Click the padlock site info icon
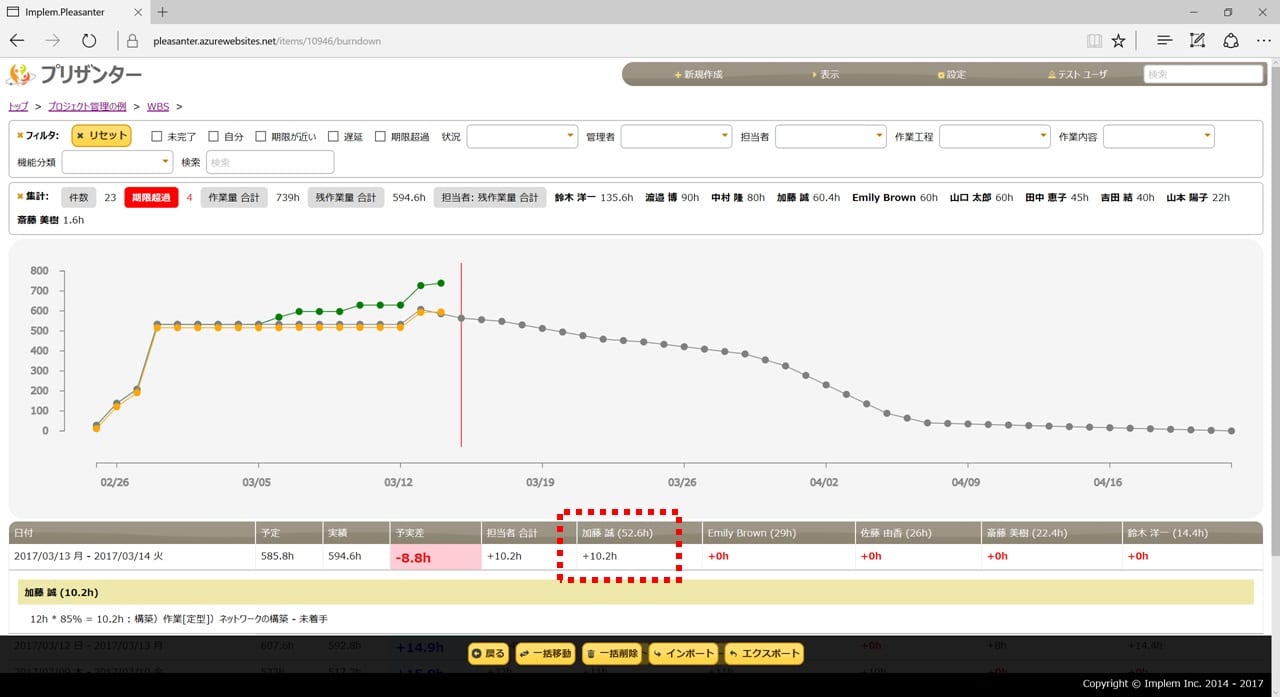This screenshot has width=1280, height=697. click(x=132, y=41)
